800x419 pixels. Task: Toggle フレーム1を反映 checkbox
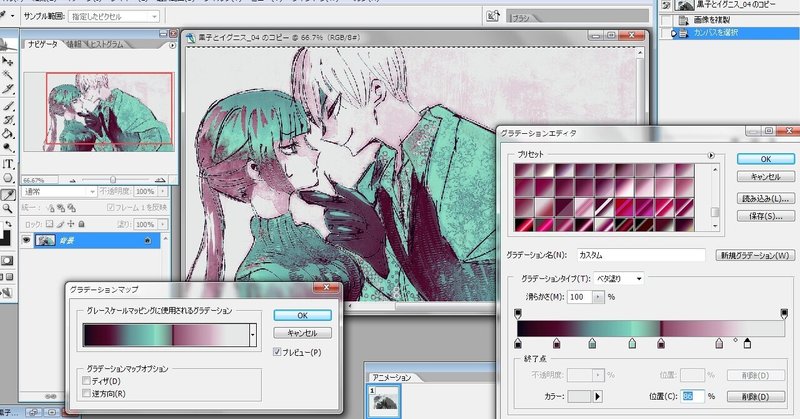point(111,208)
